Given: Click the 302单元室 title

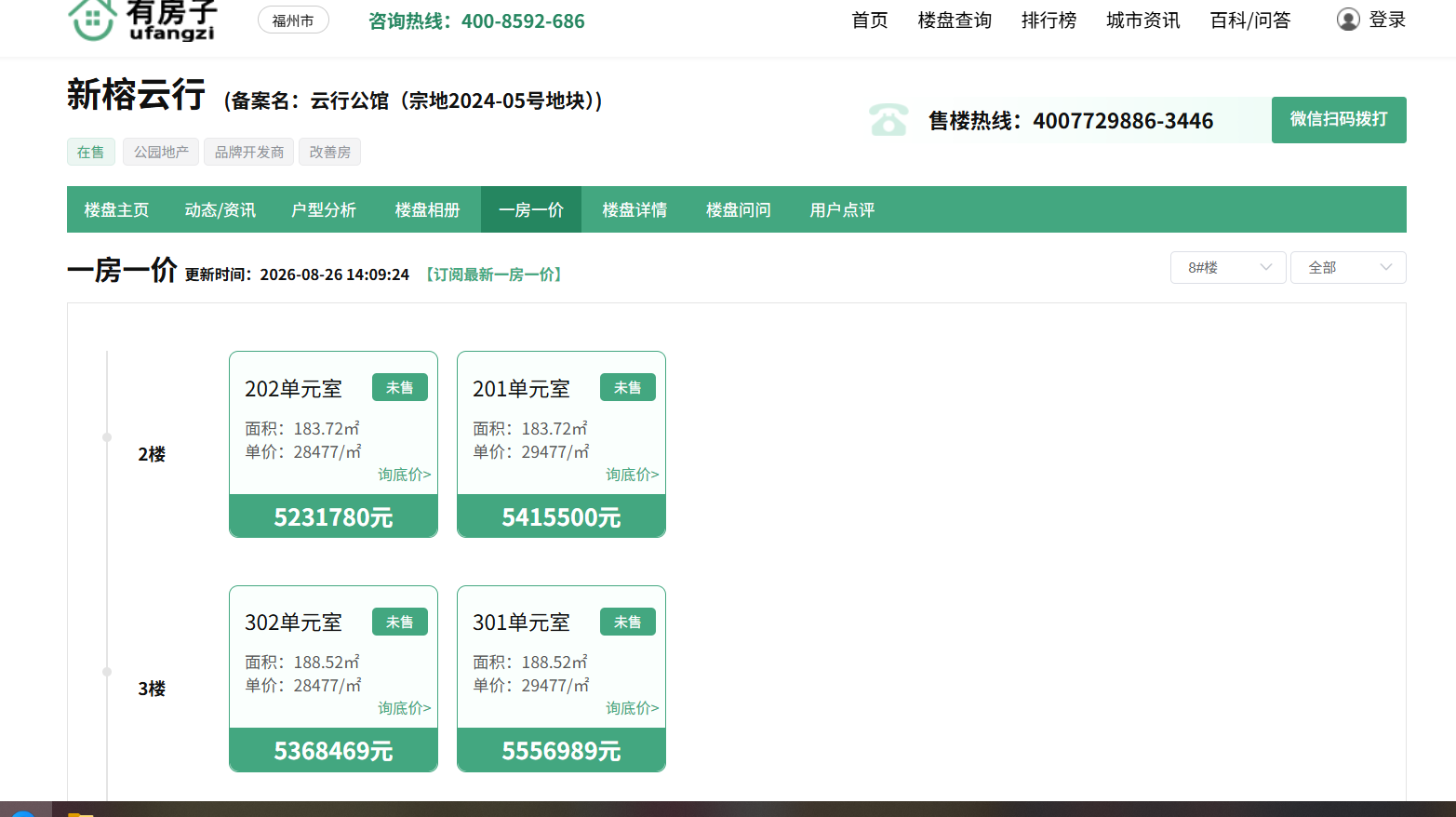Looking at the screenshot, I should (x=293, y=623).
